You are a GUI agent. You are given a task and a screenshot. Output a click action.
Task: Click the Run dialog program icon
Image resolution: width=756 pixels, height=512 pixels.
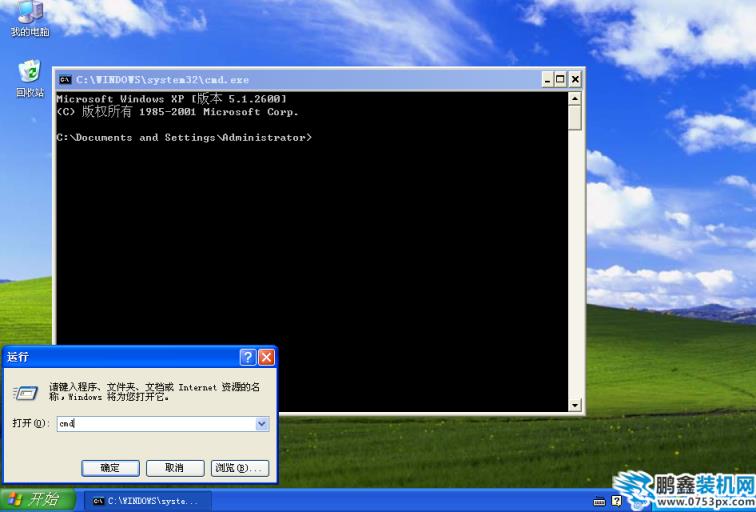(x=25, y=393)
